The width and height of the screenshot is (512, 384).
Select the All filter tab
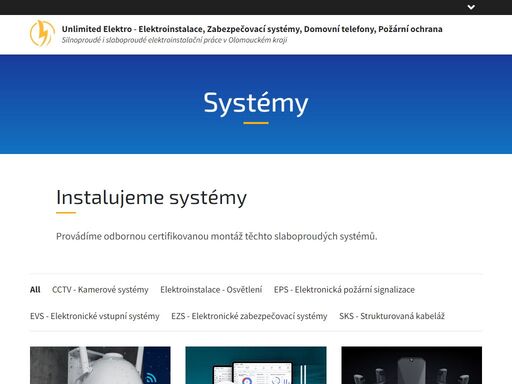tap(35, 289)
